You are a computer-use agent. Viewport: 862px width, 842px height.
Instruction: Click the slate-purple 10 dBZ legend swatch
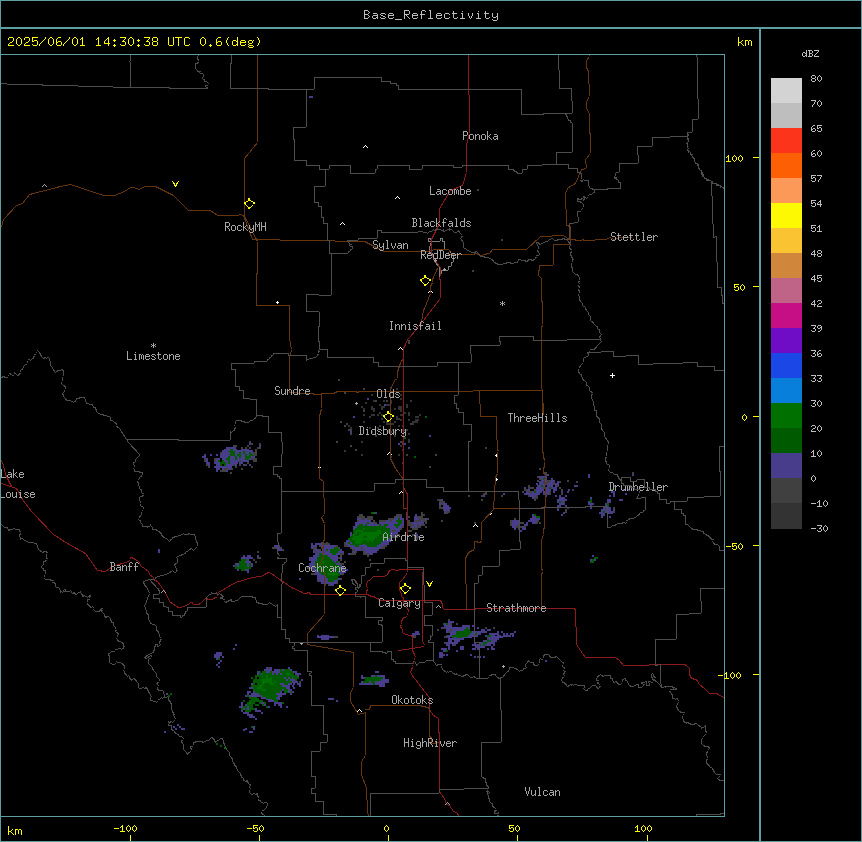point(786,466)
